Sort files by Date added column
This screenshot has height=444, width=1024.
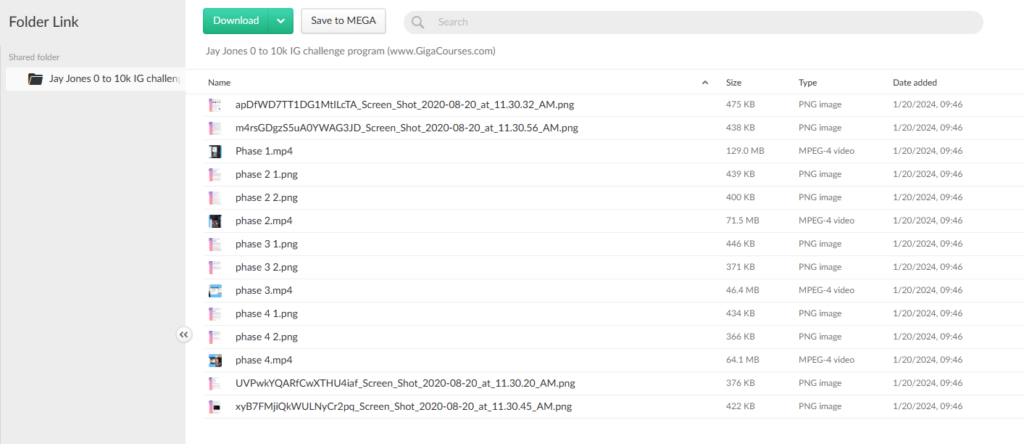[x=914, y=83]
